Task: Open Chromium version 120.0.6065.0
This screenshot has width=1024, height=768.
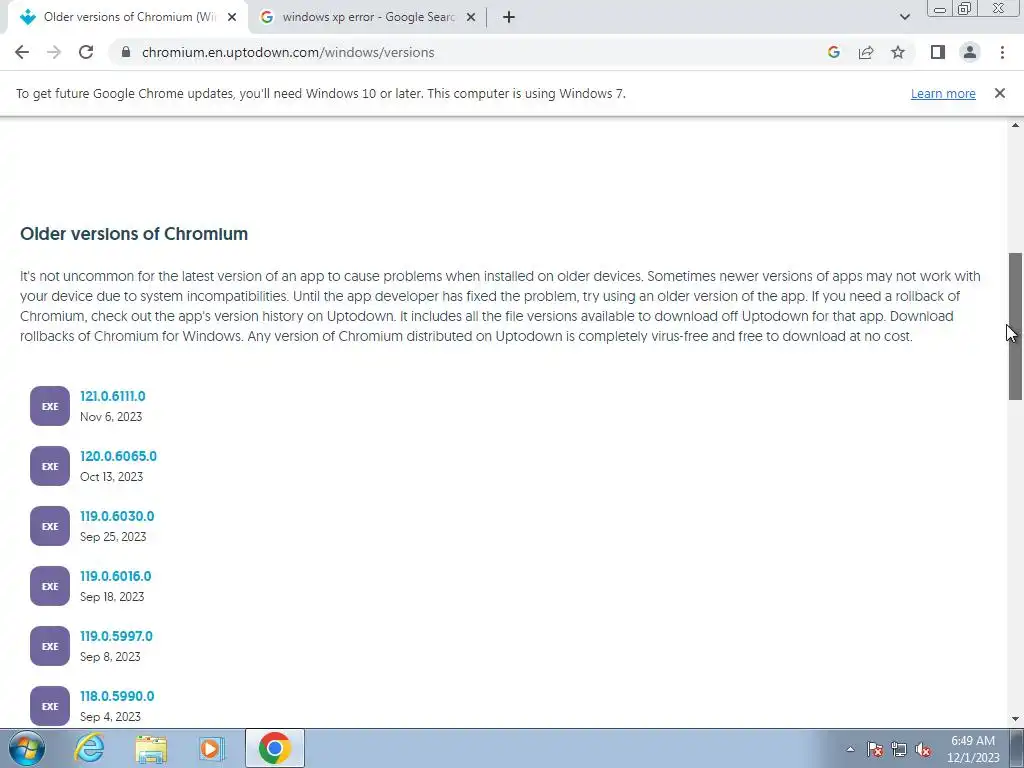Action: (118, 456)
